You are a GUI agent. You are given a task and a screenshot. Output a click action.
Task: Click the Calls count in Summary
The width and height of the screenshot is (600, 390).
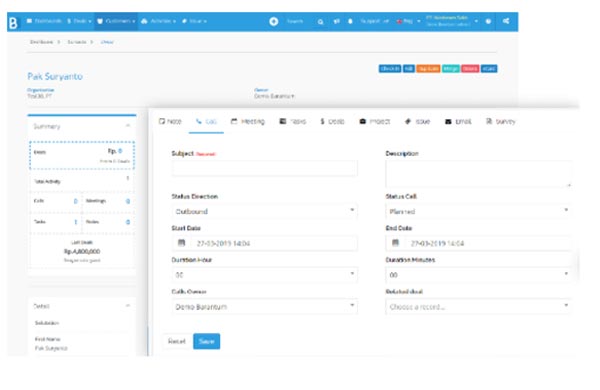[x=75, y=201]
